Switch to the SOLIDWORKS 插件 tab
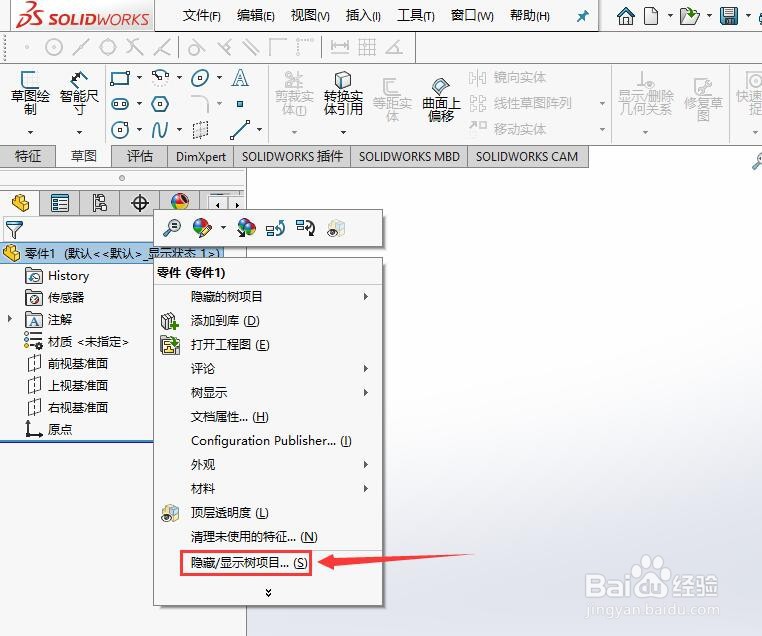The height and width of the screenshot is (636, 762). 292,156
